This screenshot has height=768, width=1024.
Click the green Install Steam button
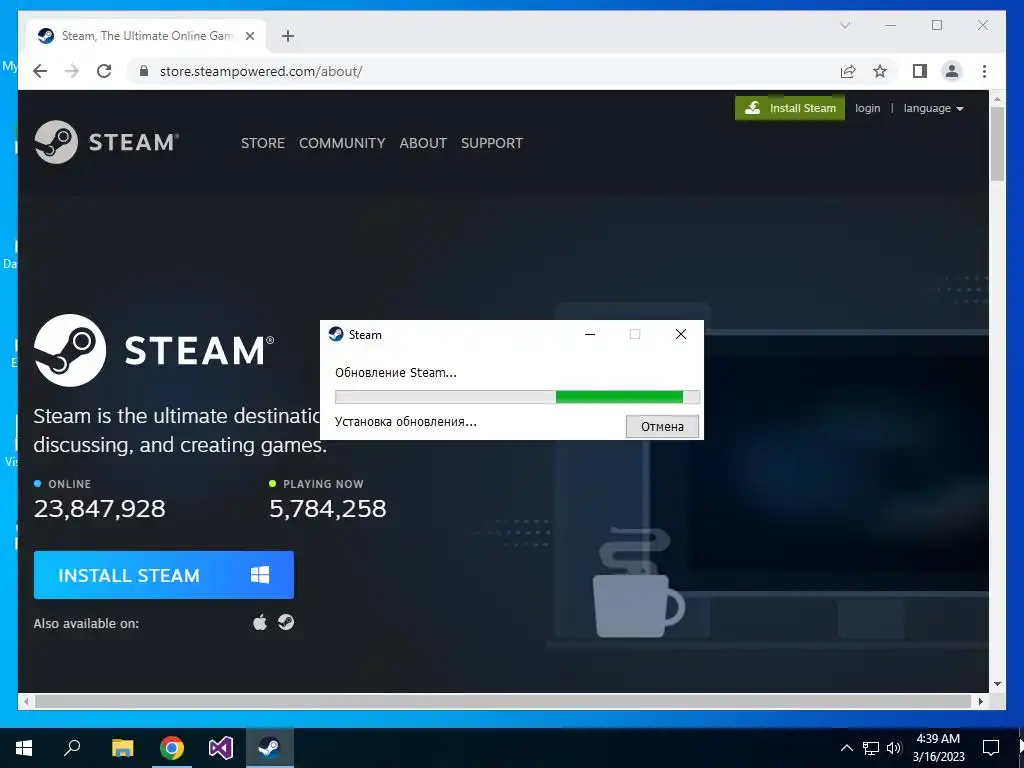click(790, 108)
